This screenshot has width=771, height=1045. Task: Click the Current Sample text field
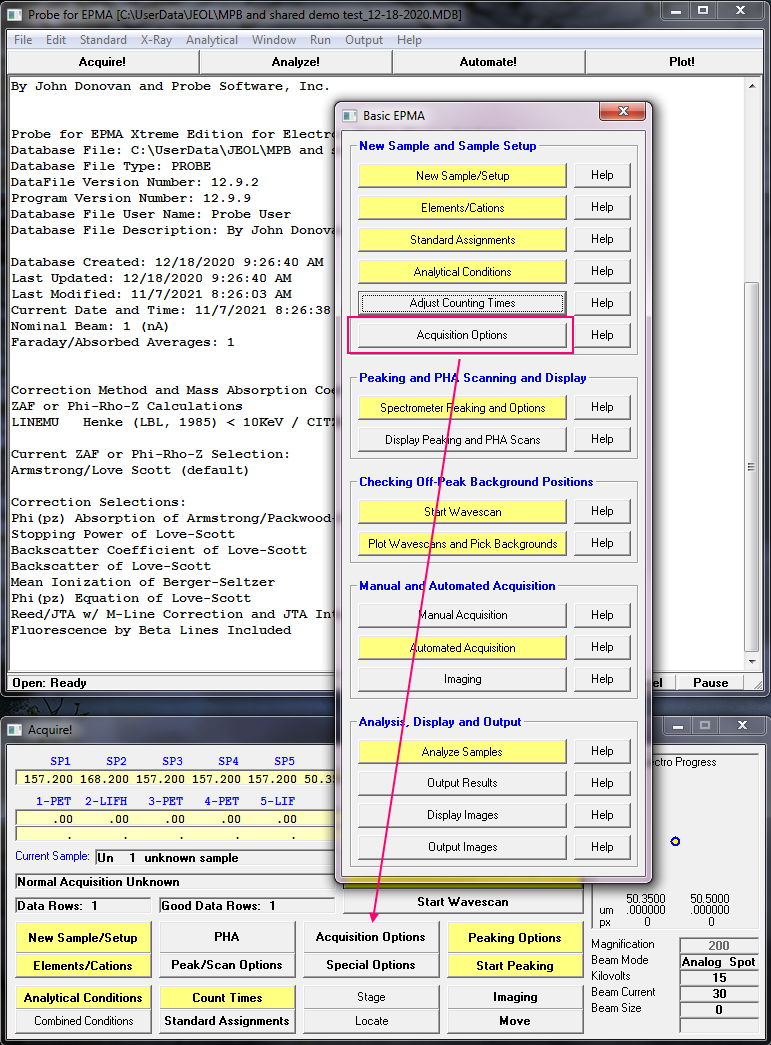tap(215, 858)
